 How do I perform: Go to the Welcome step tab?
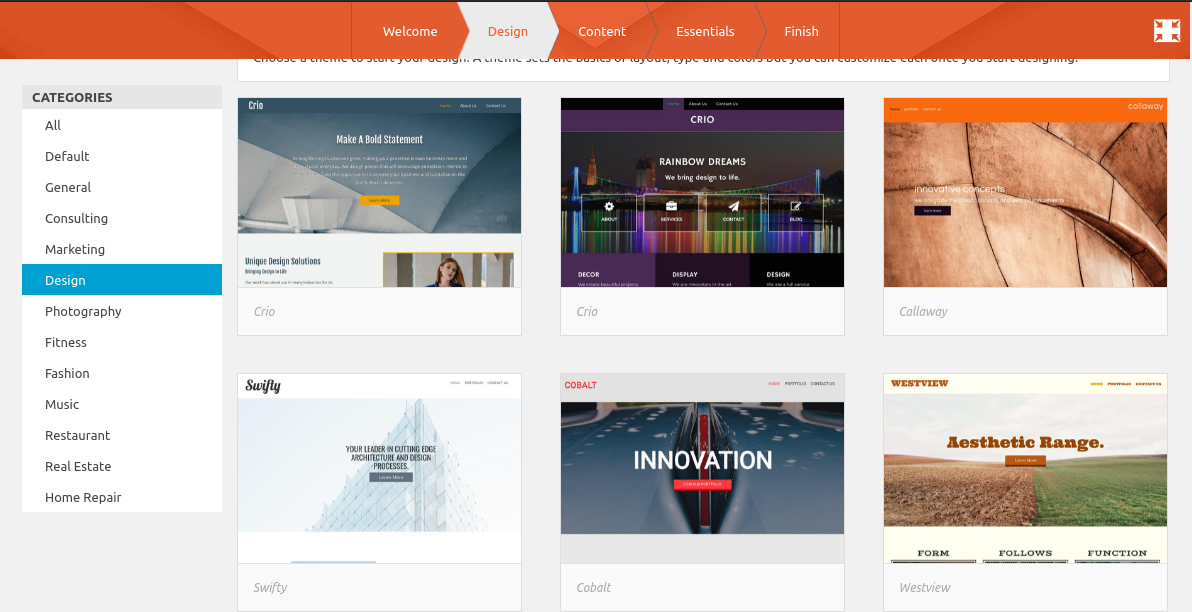[410, 31]
